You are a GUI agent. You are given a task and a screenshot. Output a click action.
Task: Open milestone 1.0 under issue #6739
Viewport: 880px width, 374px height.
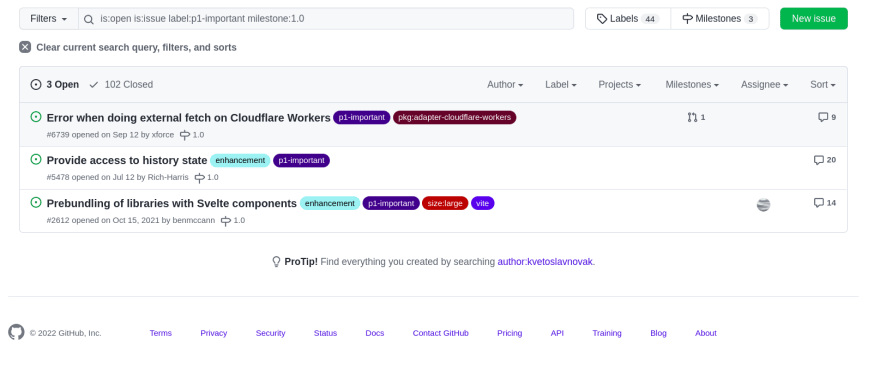(x=192, y=135)
